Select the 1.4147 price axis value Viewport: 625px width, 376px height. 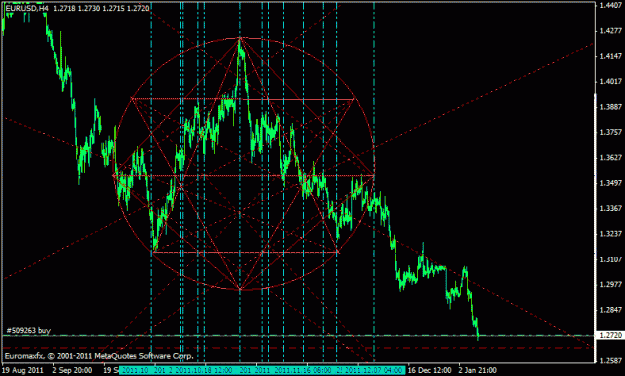[x=611, y=56]
